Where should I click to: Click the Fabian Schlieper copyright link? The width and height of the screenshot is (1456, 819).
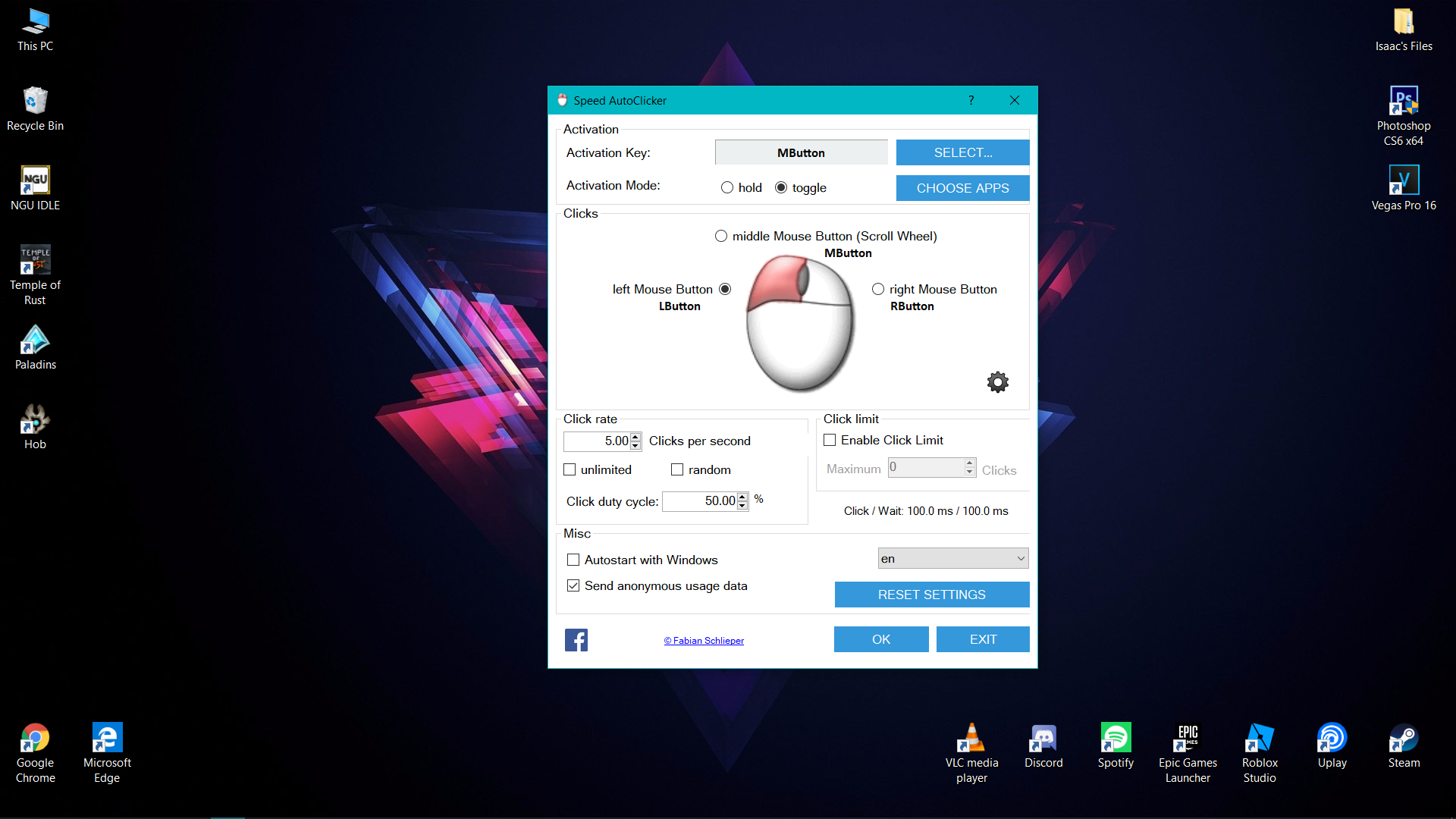pos(704,640)
